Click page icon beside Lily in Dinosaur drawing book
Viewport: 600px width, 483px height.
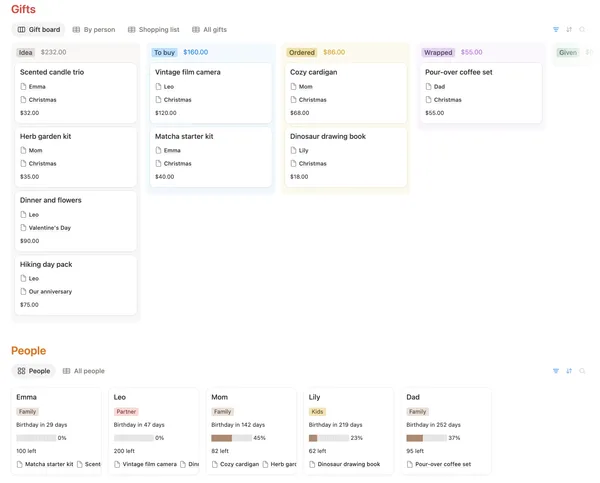pyautogui.click(x=293, y=150)
